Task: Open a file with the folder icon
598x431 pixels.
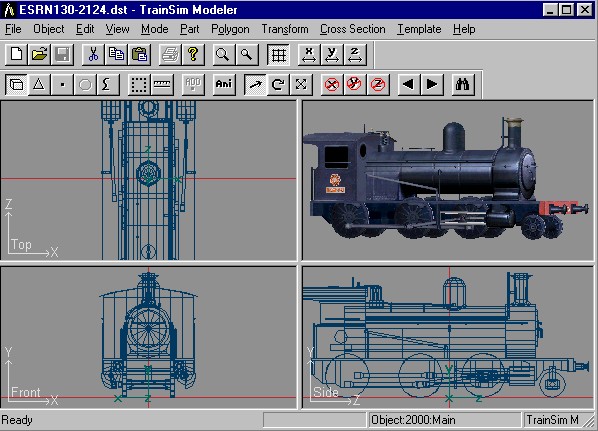Action: pyautogui.click(x=39, y=55)
